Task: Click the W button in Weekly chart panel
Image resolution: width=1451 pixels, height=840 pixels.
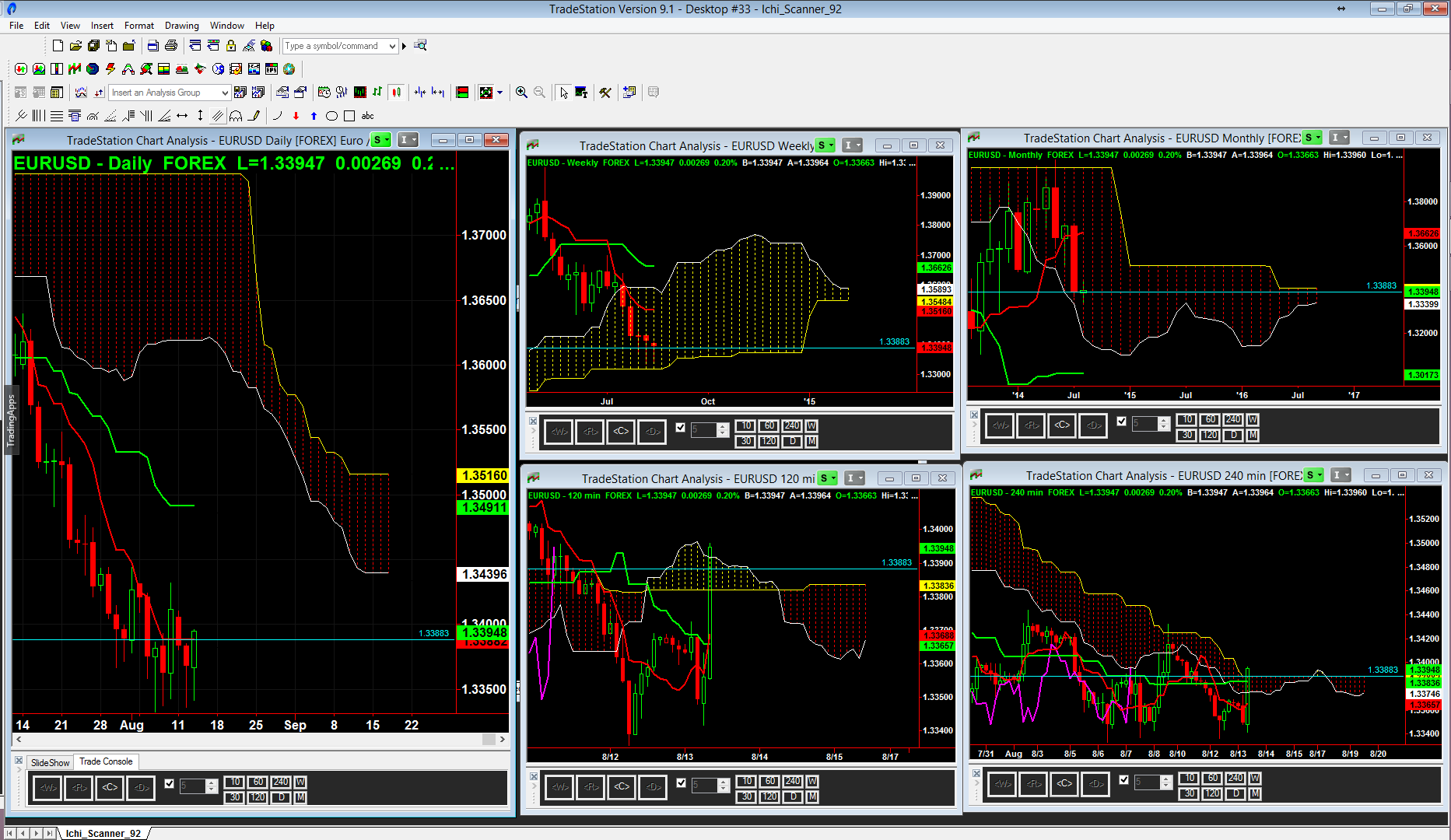Action: point(811,425)
